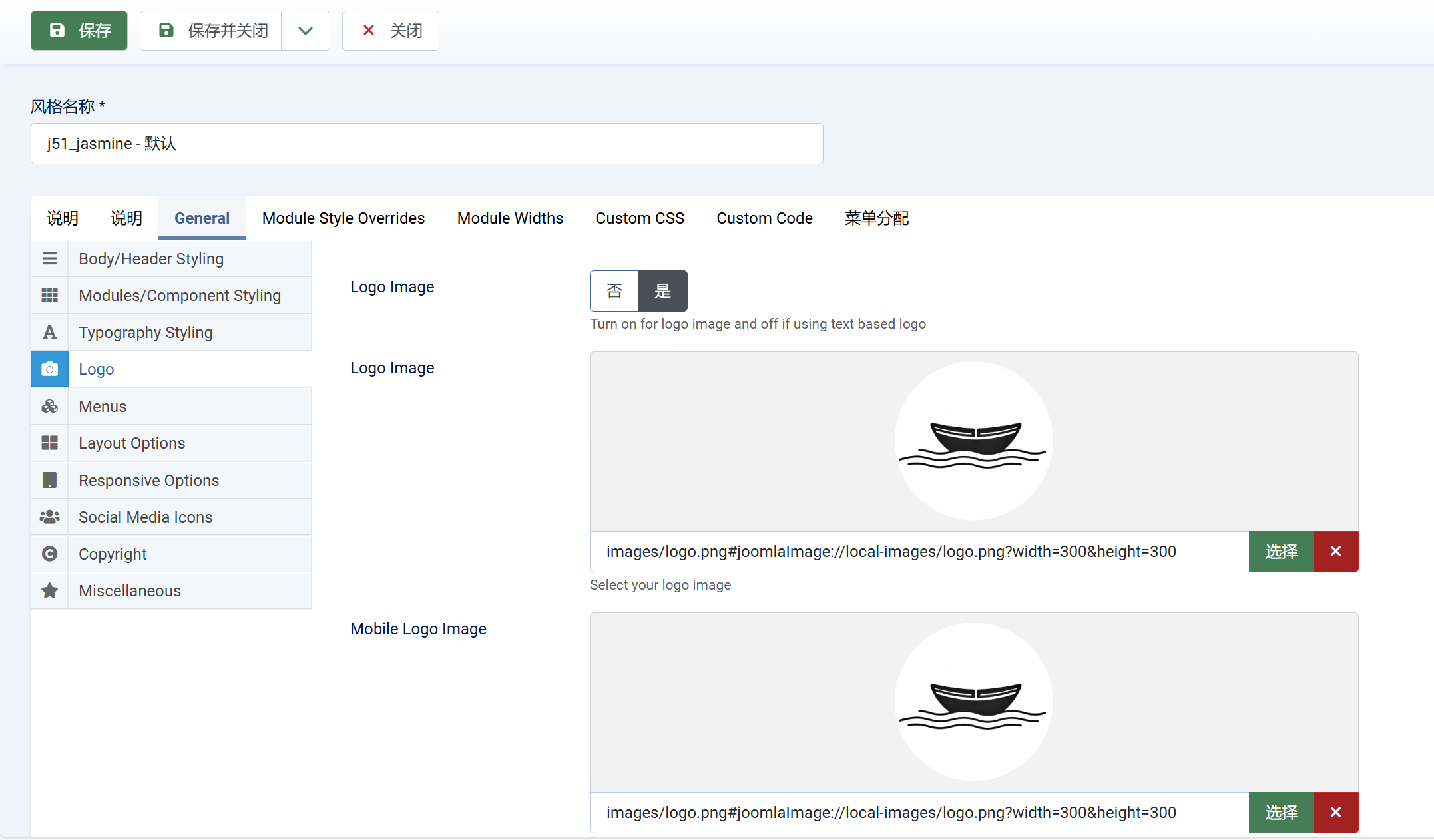The width and height of the screenshot is (1434, 840).
Task: Open the Custom CSS tab
Action: [639, 218]
